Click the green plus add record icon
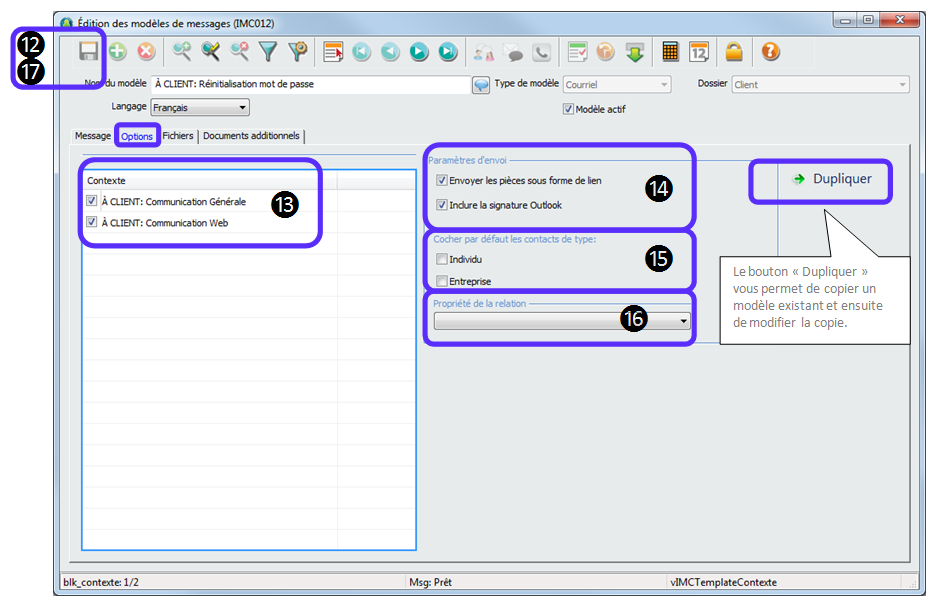The width and height of the screenshot is (932, 602). coord(117,52)
